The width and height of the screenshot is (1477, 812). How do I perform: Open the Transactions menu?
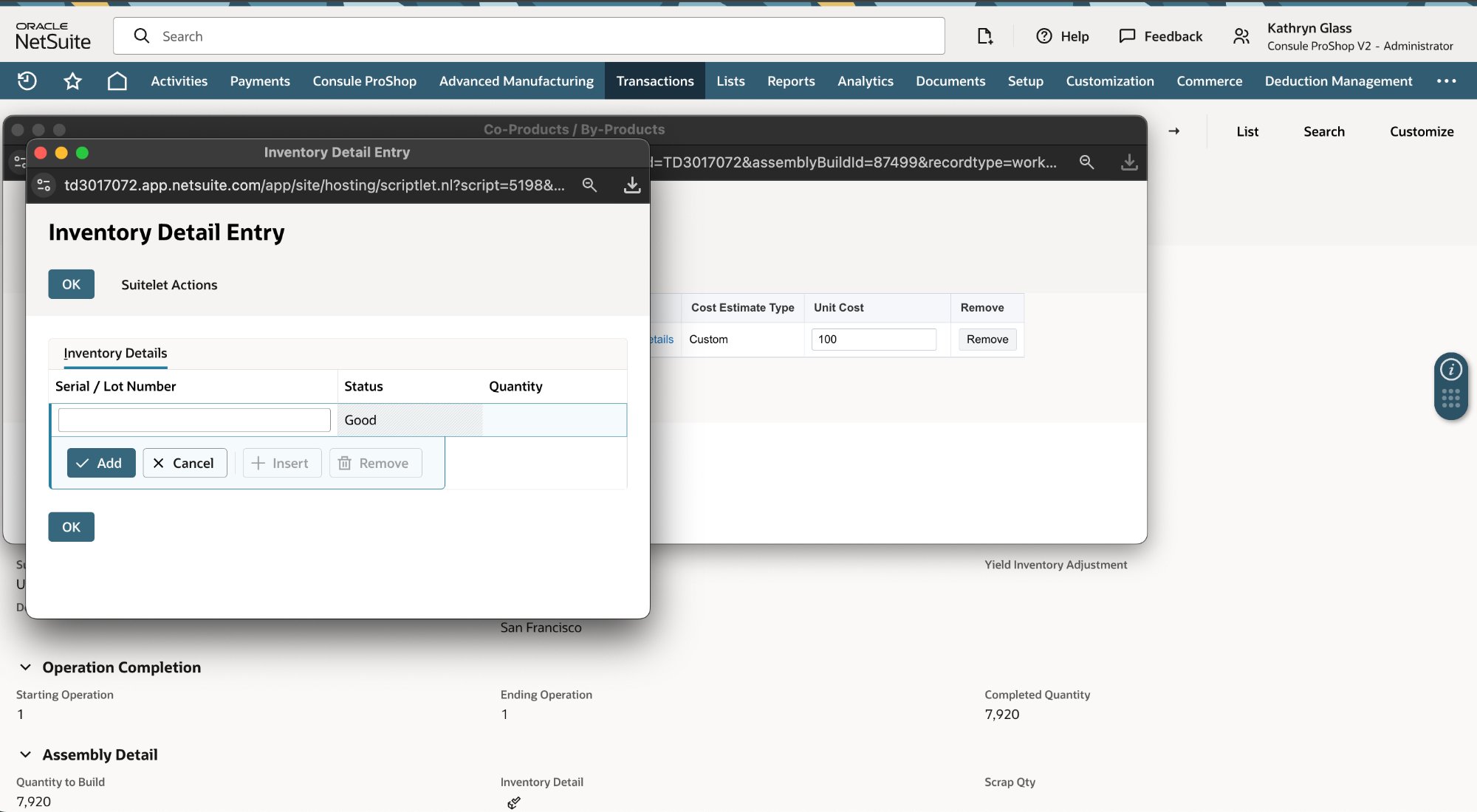coord(654,80)
